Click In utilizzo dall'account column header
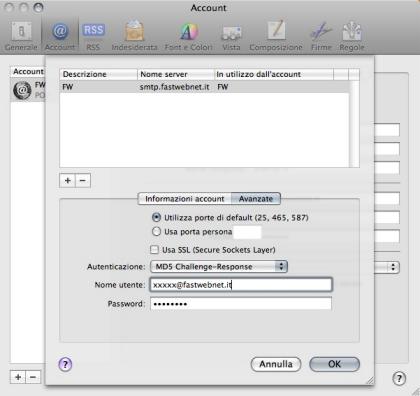The width and height of the screenshot is (420, 396). [274, 74]
